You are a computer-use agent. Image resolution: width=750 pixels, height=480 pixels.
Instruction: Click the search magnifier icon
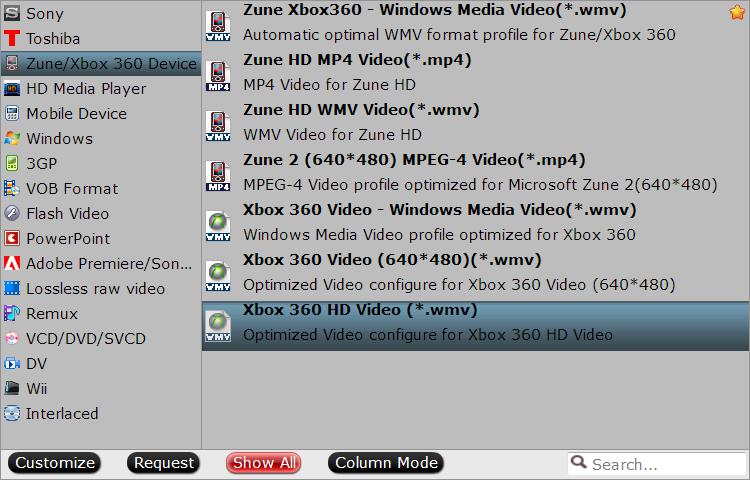tap(578, 462)
